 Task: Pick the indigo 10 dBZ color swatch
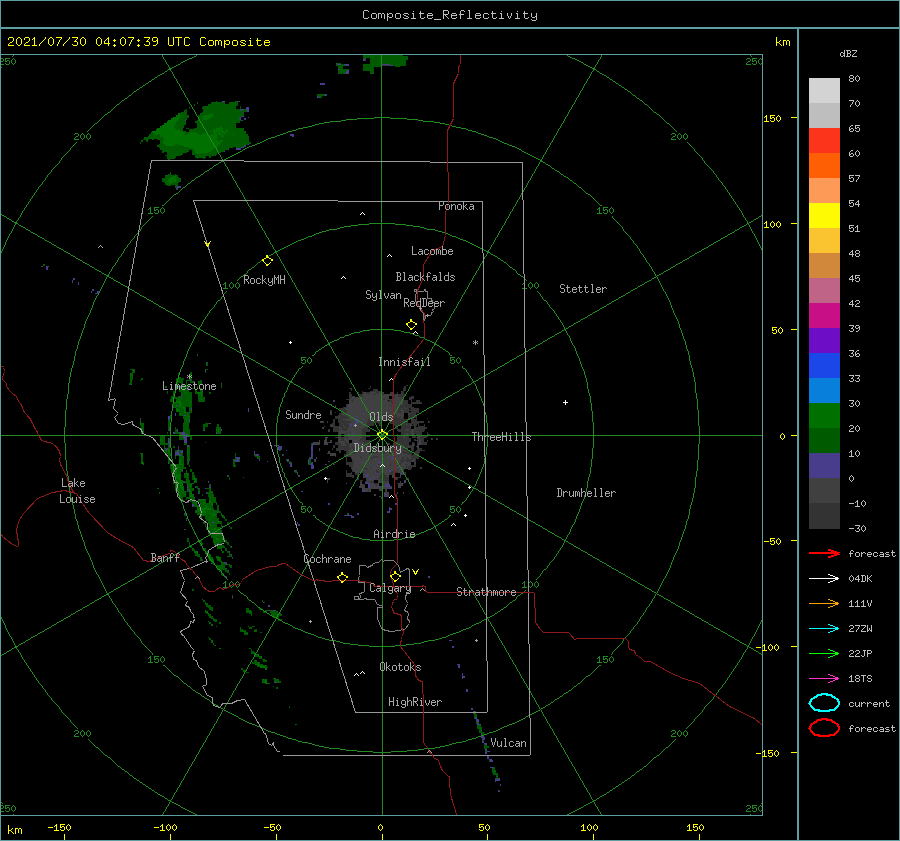[824, 466]
